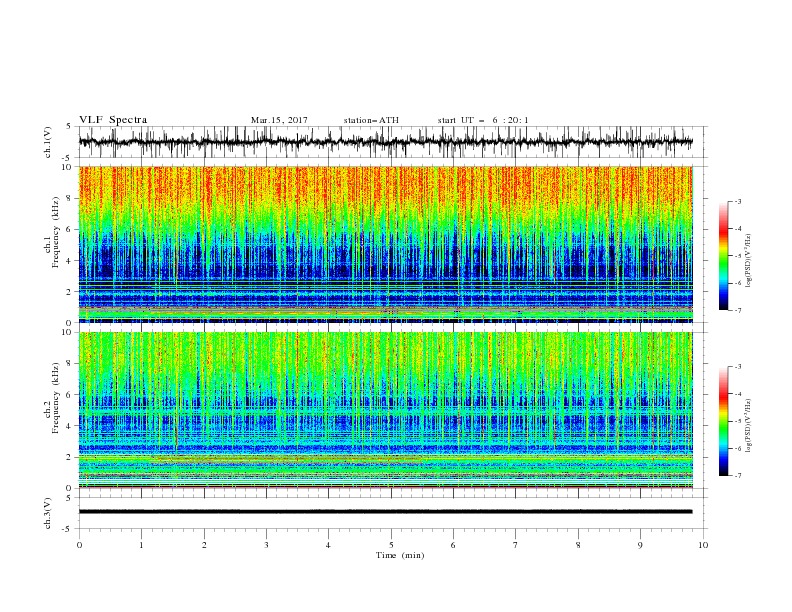Click the ch.3 flat voltage trace

[x=385, y=512]
